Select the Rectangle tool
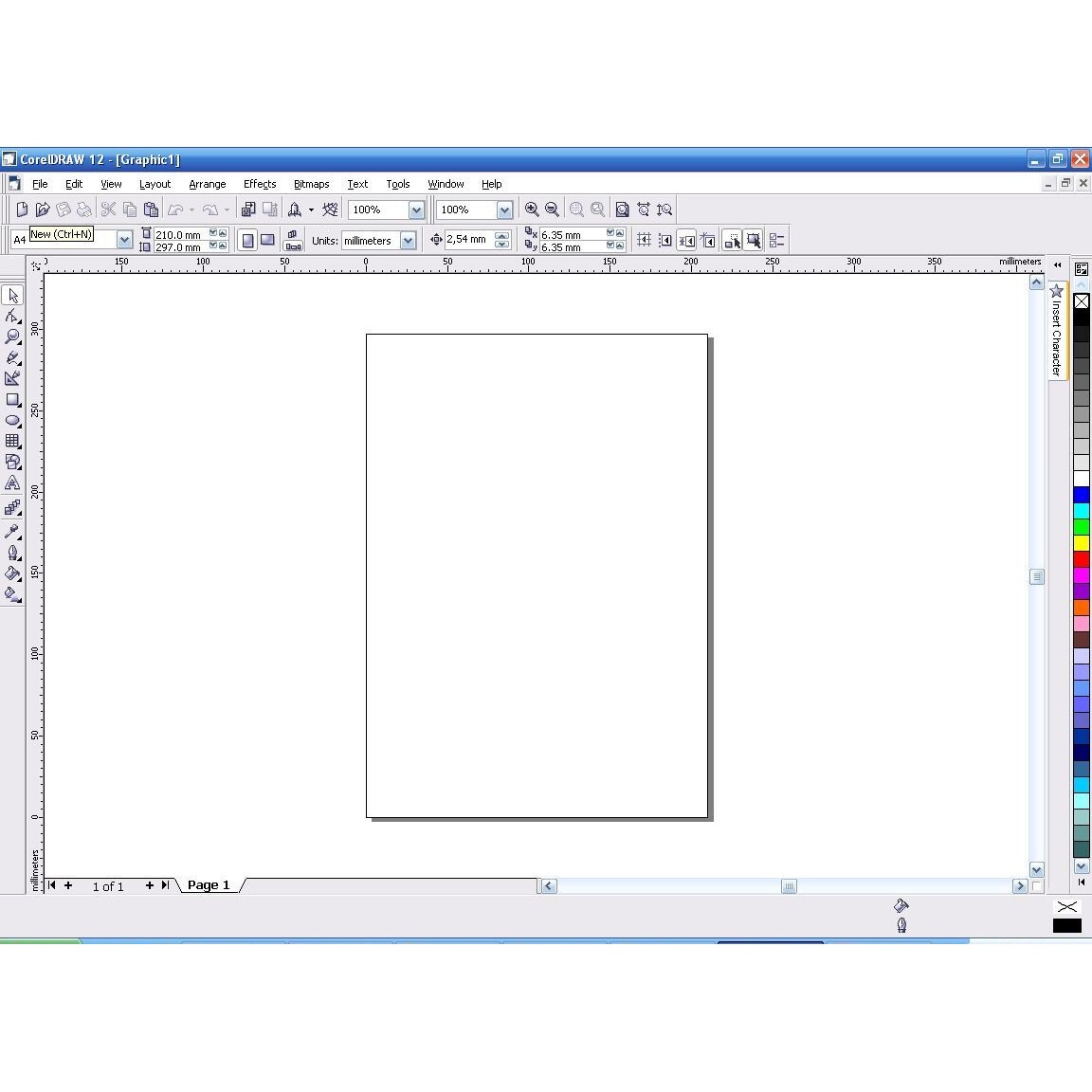 13,398
